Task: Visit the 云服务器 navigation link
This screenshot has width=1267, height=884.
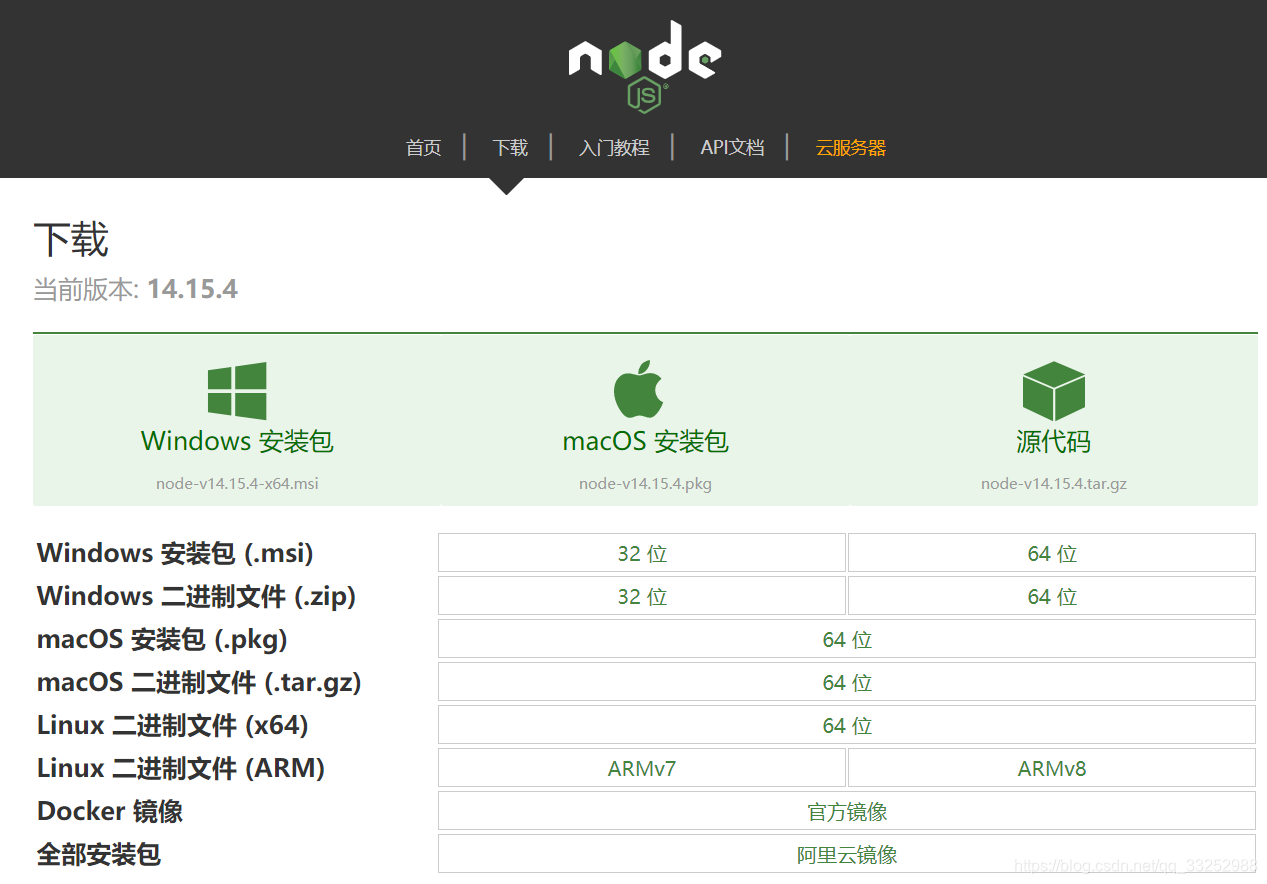Action: (851, 148)
